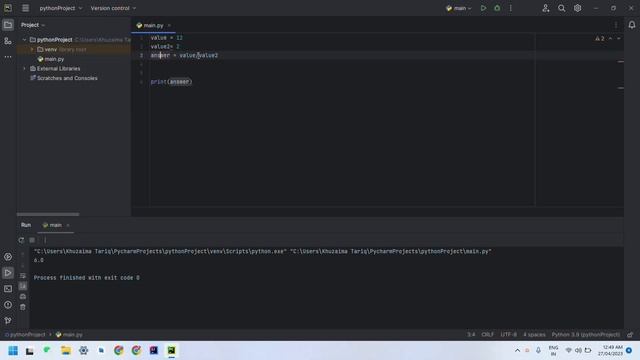Open more run actions in top toolbar
640x360 pixels.
click(x=511, y=8)
